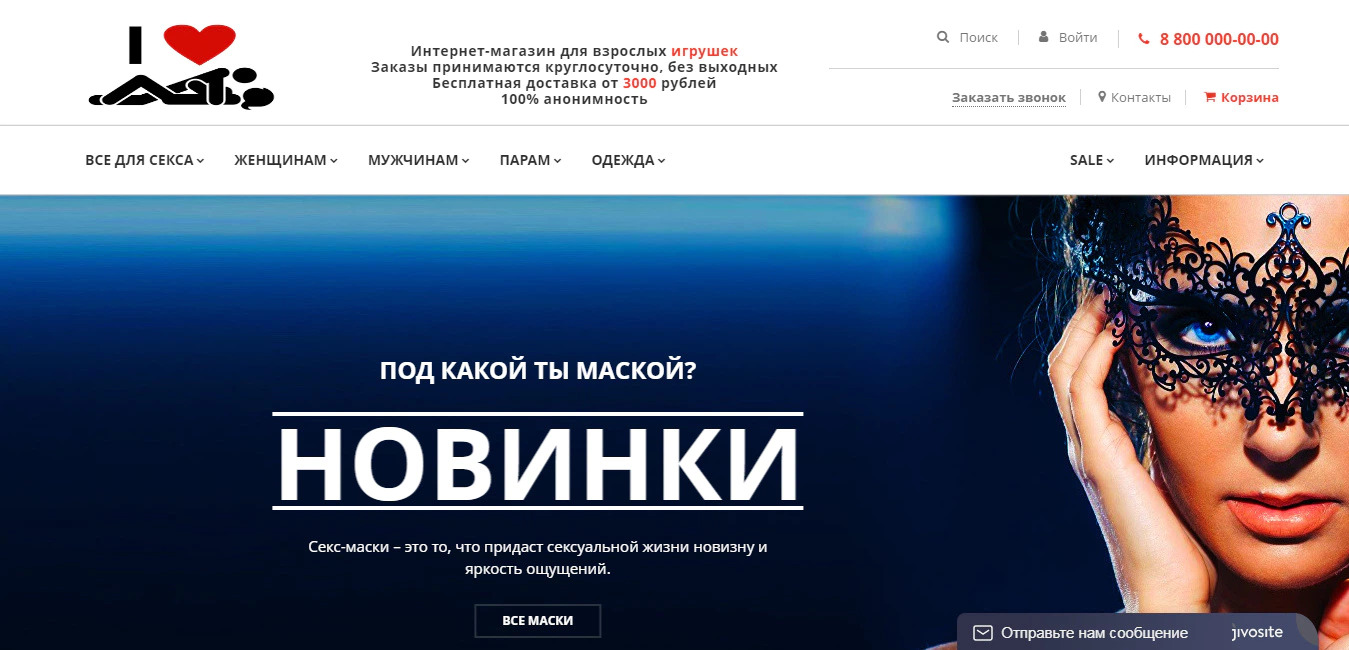Click the Поиск search link
Screen dimensions: 1349x650
(x=978, y=37)
